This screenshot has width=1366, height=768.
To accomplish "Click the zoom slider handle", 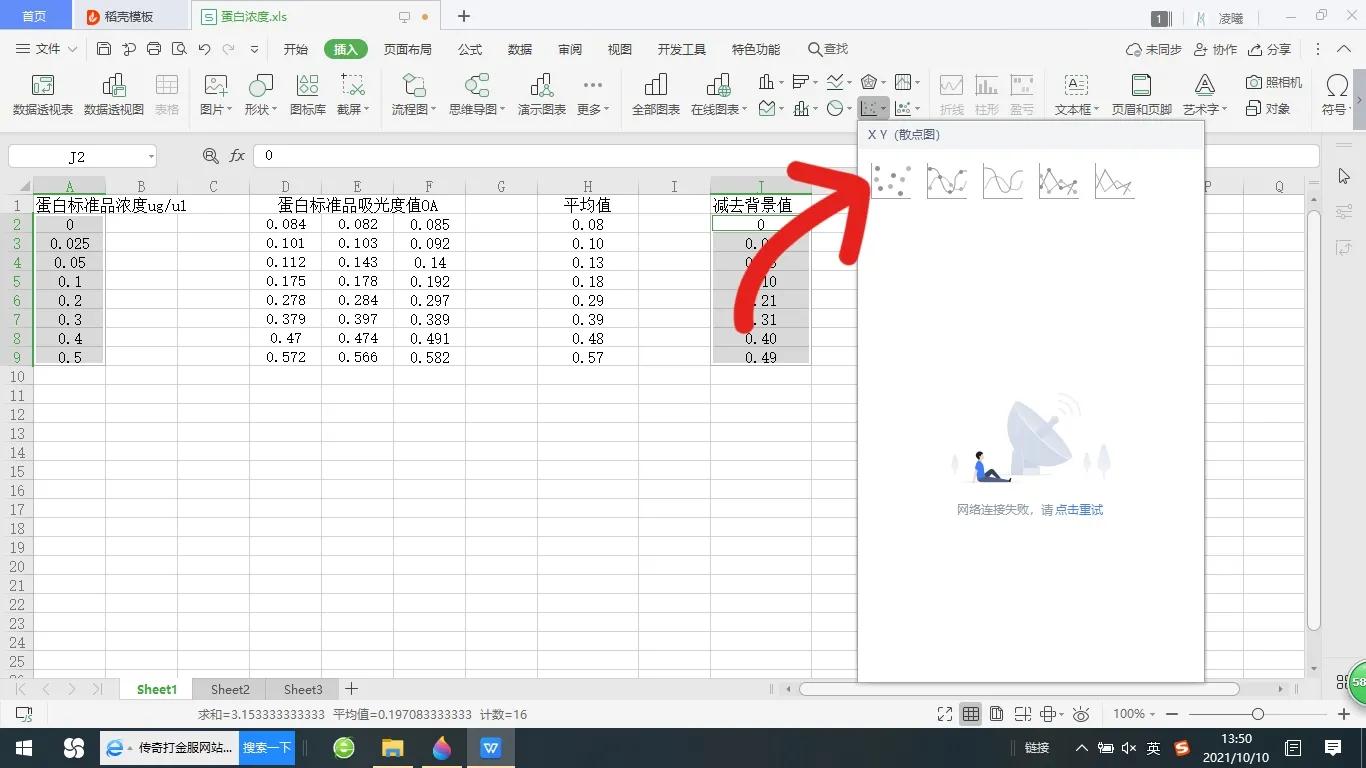I will pos(1258,714).
